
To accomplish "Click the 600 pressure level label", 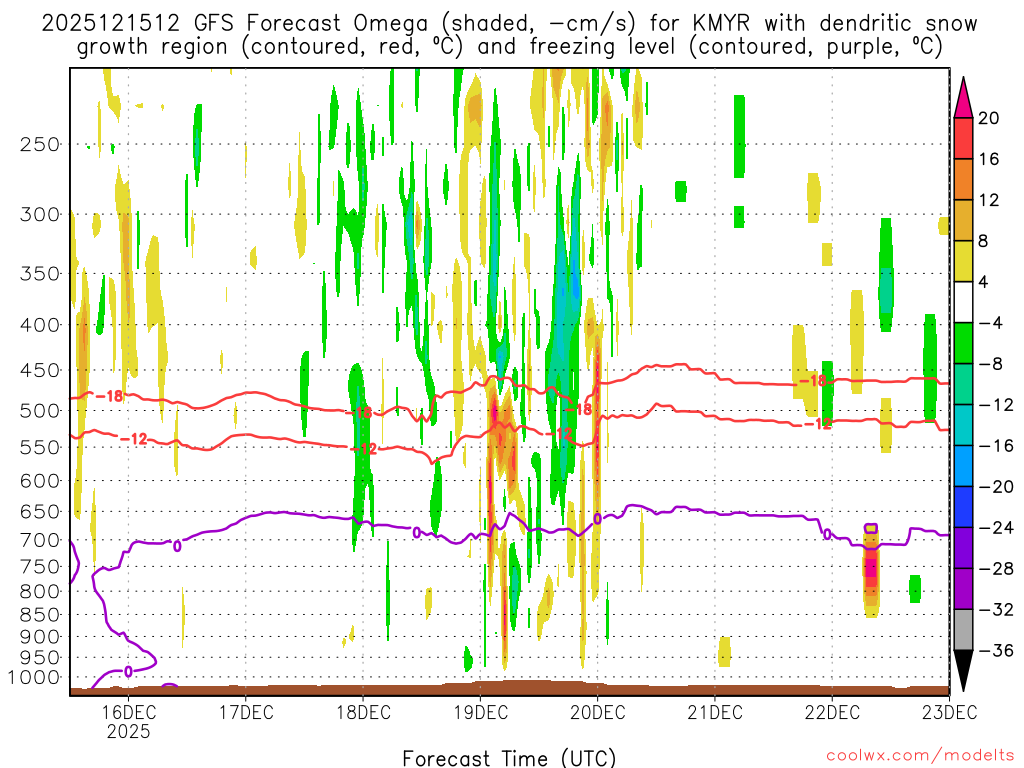I will [40, 481].
